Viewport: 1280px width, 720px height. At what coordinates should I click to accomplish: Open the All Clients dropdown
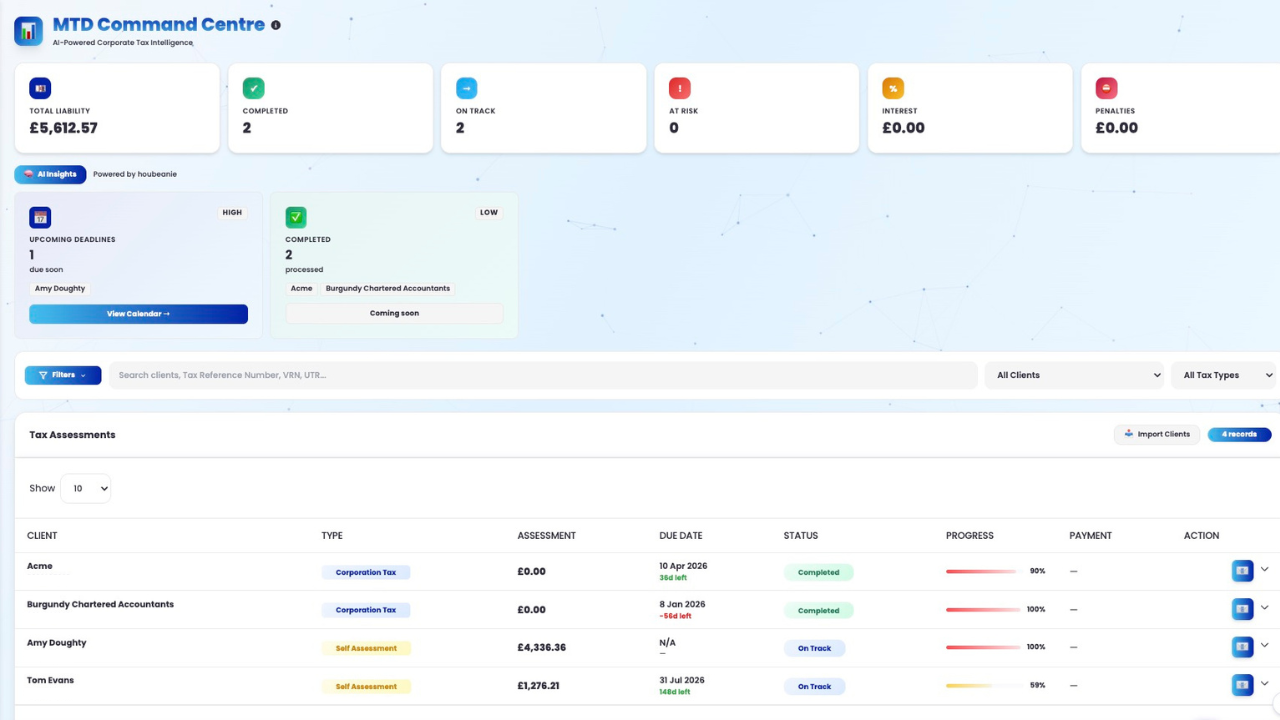tap(1074, 375)
